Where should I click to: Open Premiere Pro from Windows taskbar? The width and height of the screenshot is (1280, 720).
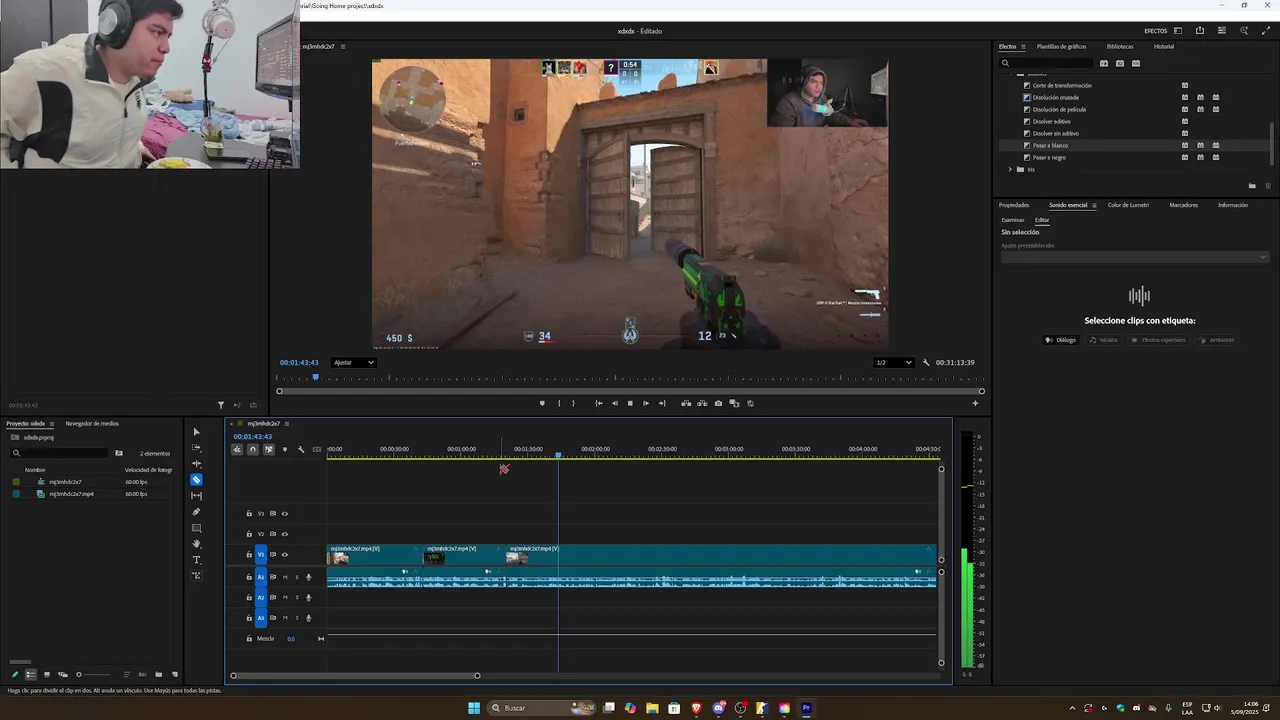click(x=806, y=708)
